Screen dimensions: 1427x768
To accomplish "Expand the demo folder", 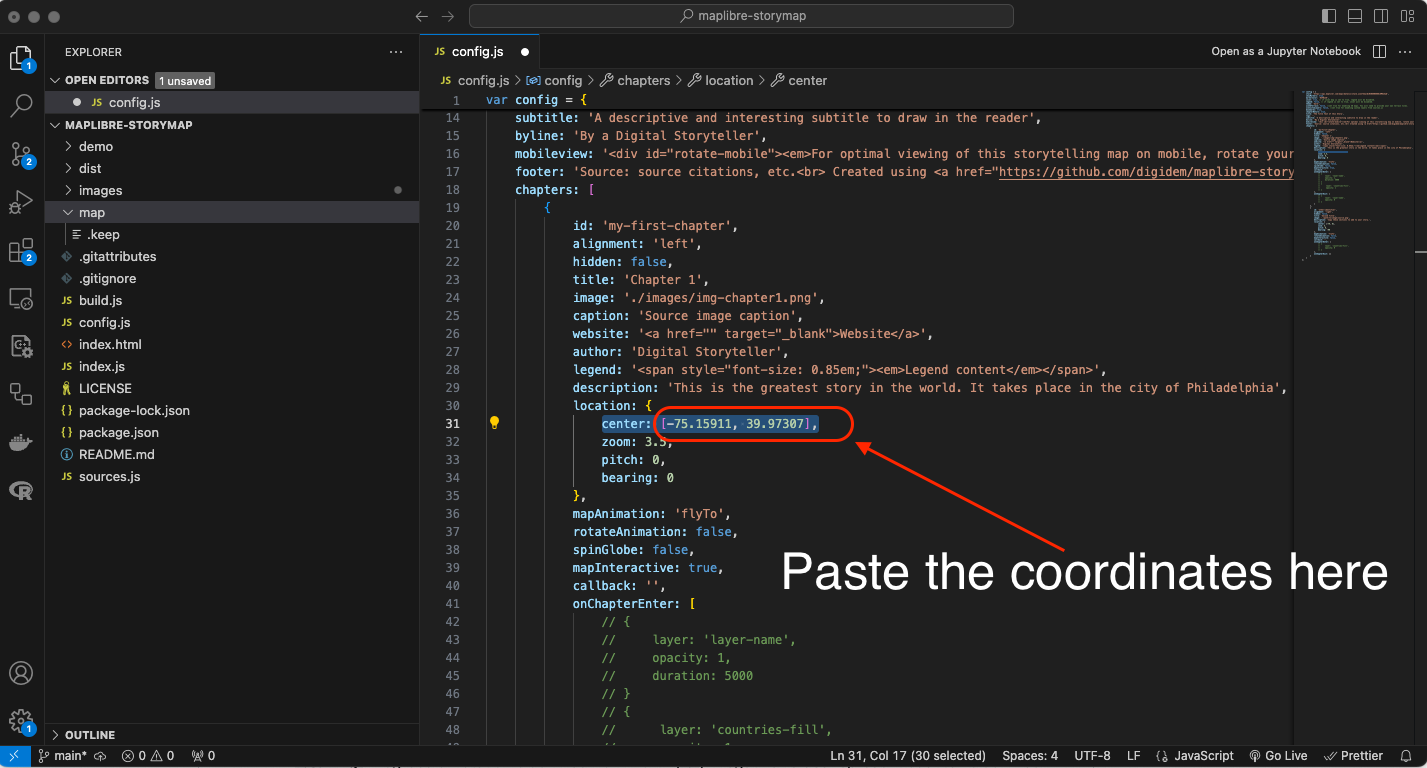I will coord(96,146).
